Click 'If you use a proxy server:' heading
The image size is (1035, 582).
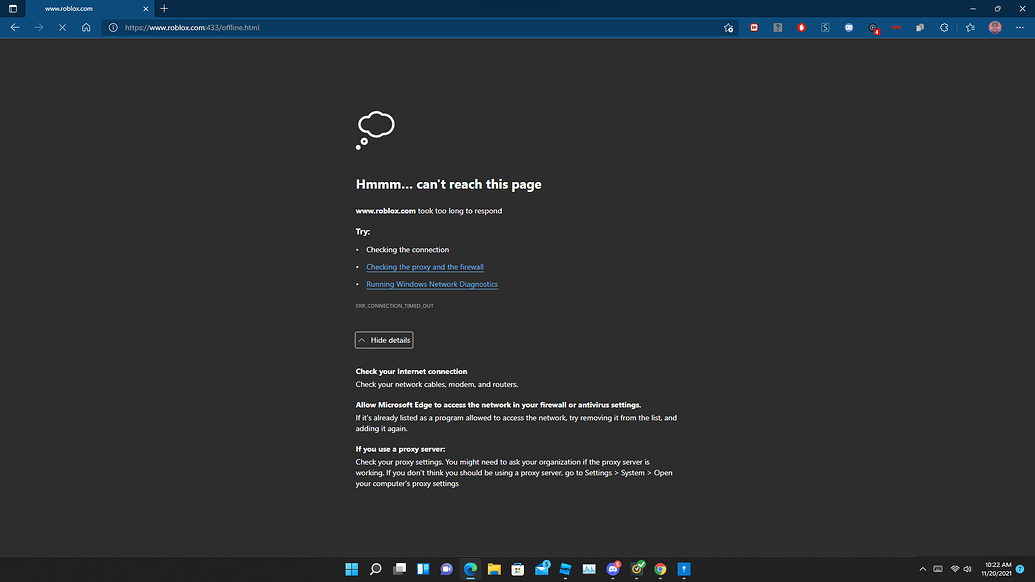pos(400,449)
